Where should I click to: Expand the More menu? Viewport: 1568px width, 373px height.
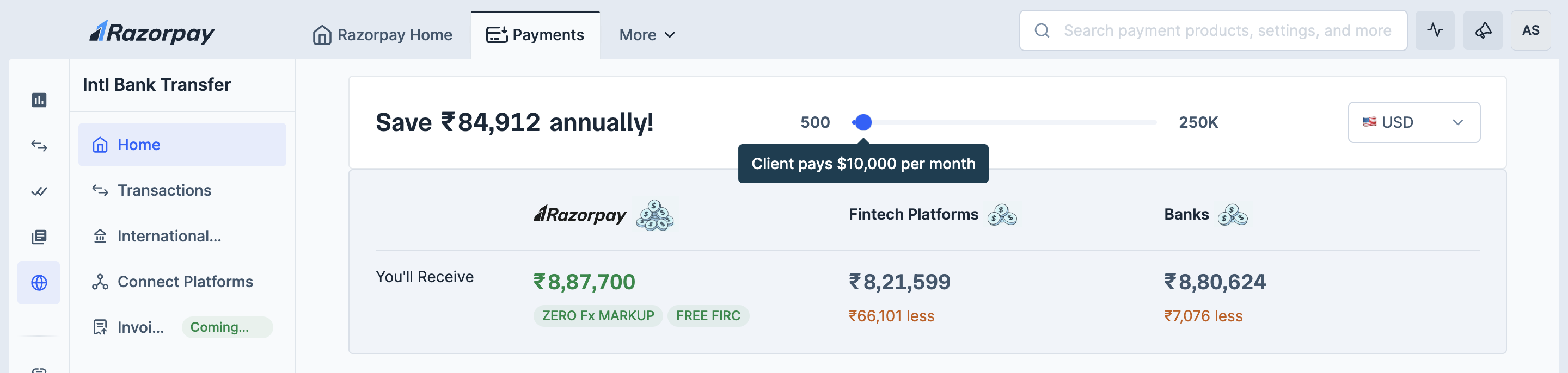tap(646, 35)
